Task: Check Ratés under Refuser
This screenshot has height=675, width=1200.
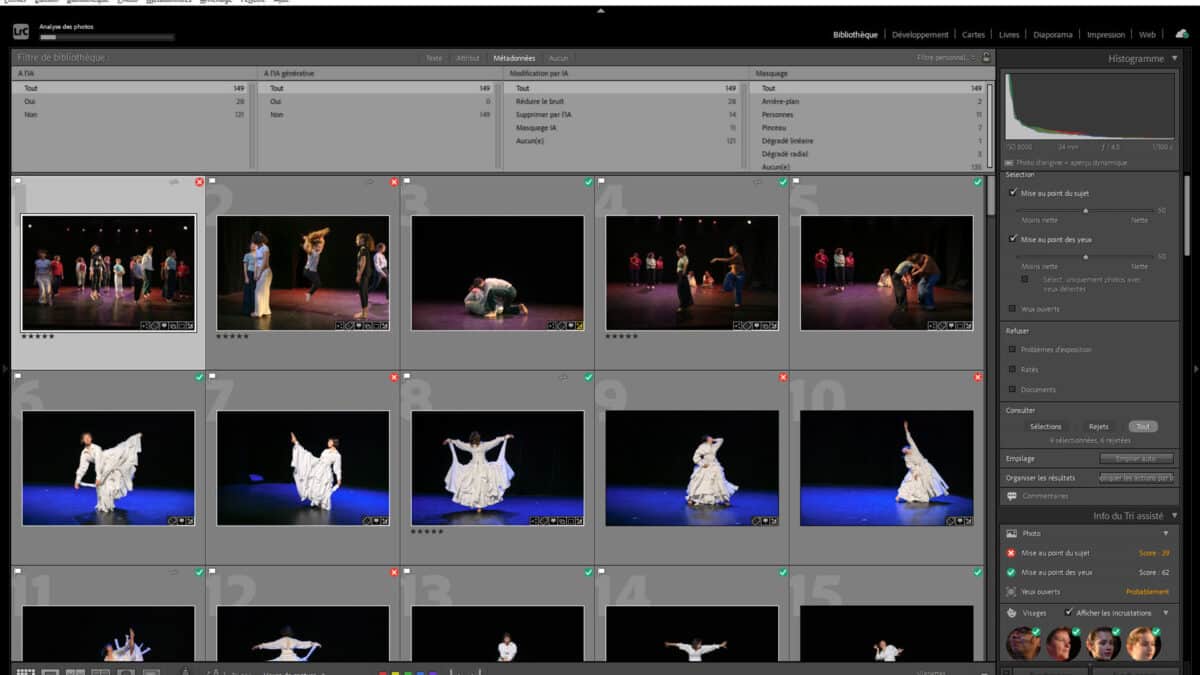Action: coord(1013,370)
